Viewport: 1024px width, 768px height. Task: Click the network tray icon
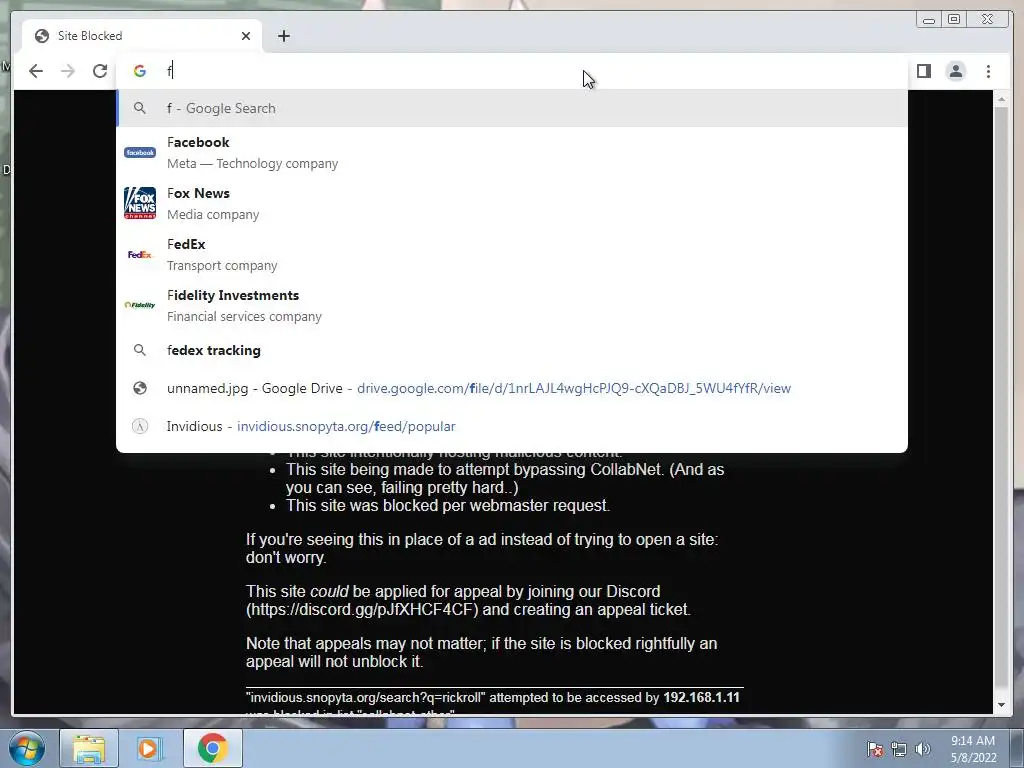899,749
